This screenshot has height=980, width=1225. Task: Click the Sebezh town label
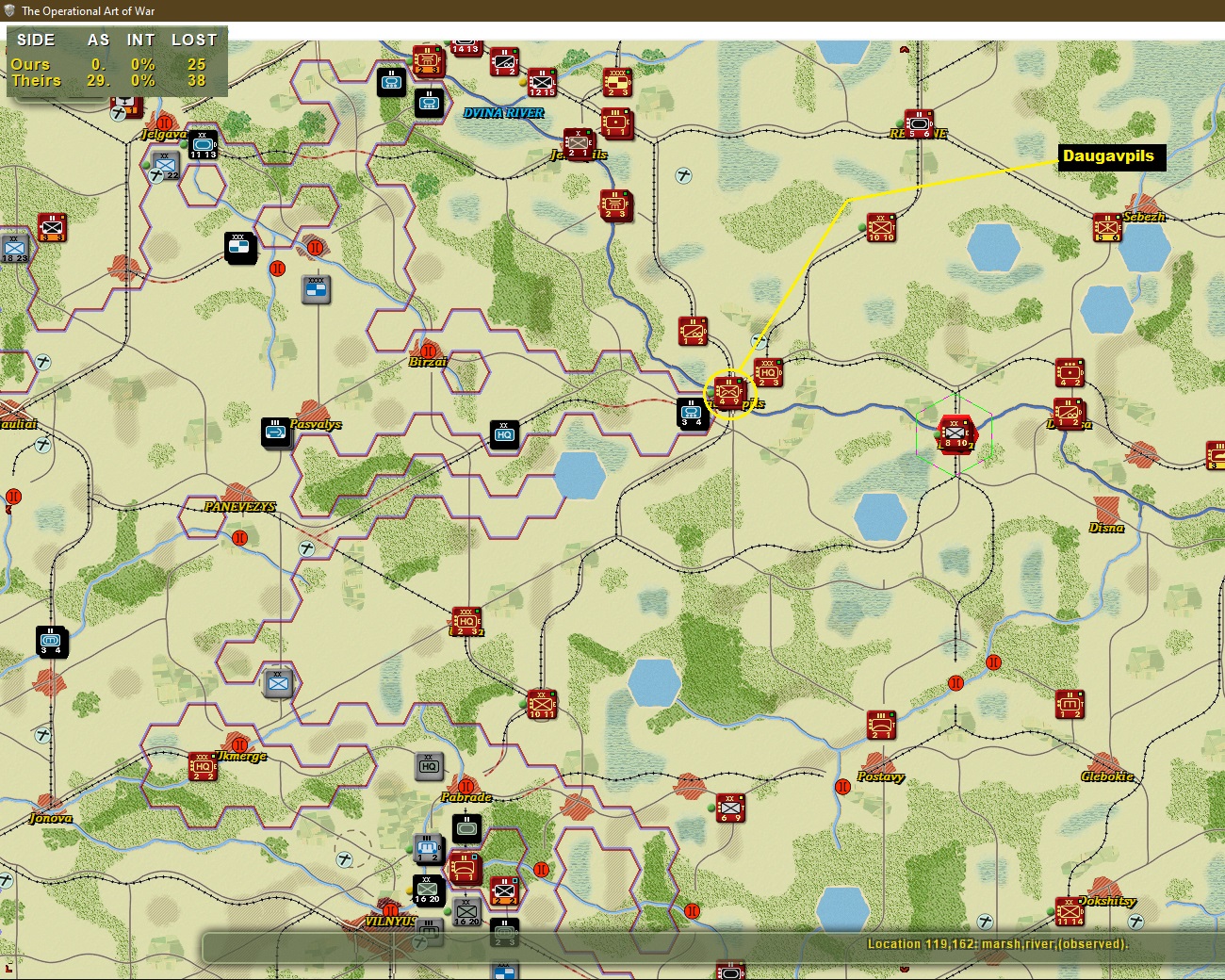coord(1144,217)
